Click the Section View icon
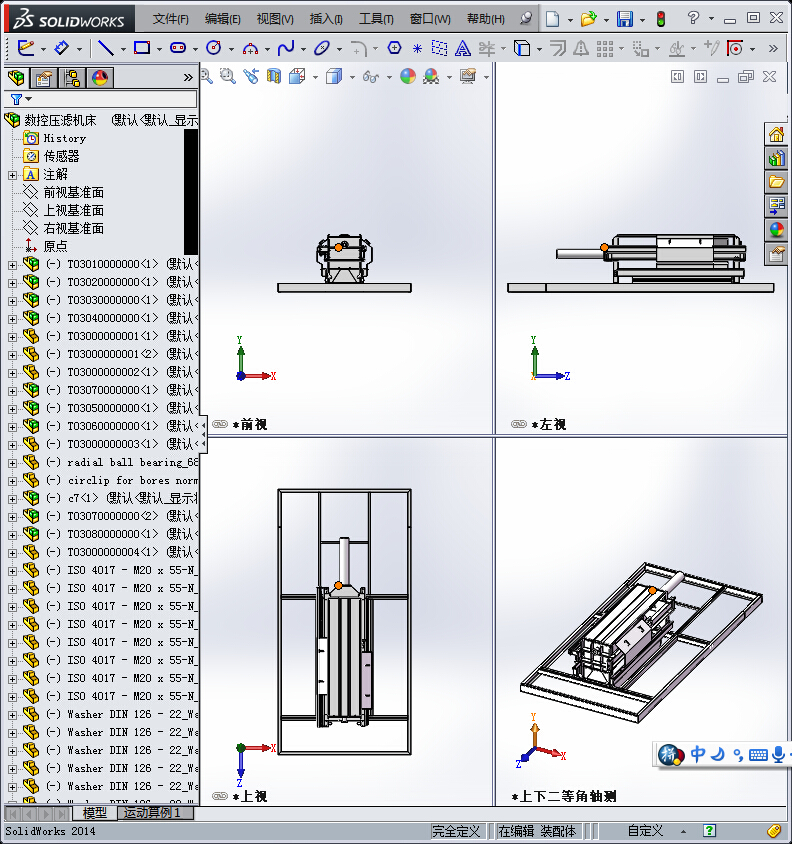The width and height of the screenshot is (792, 844). pyautogui.click(x=274, y=76)
